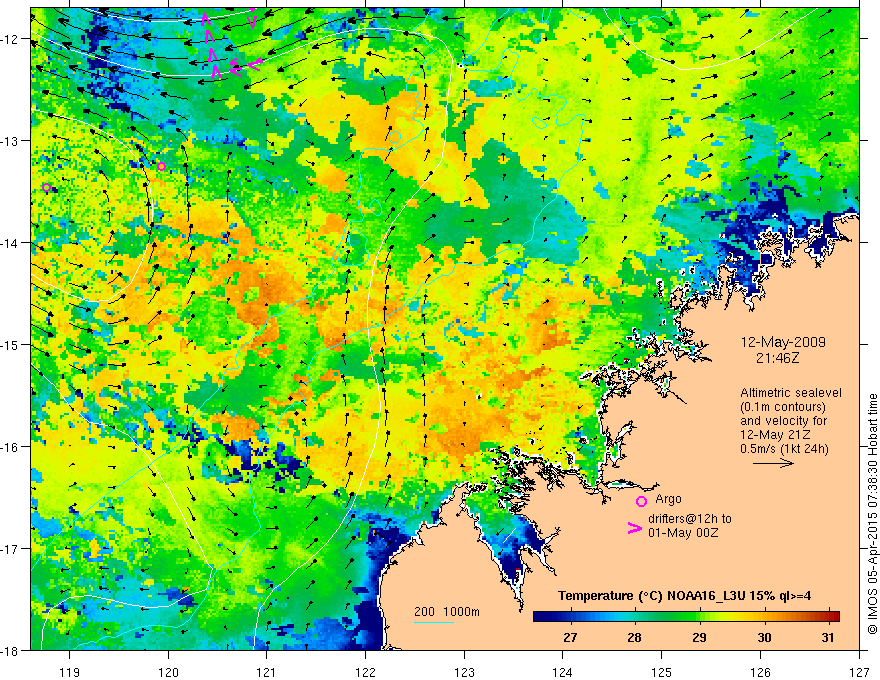Viewport: 880px width, 680px height.
Task: Click the "200 1000m" depth label
Action: pos(447,612)
